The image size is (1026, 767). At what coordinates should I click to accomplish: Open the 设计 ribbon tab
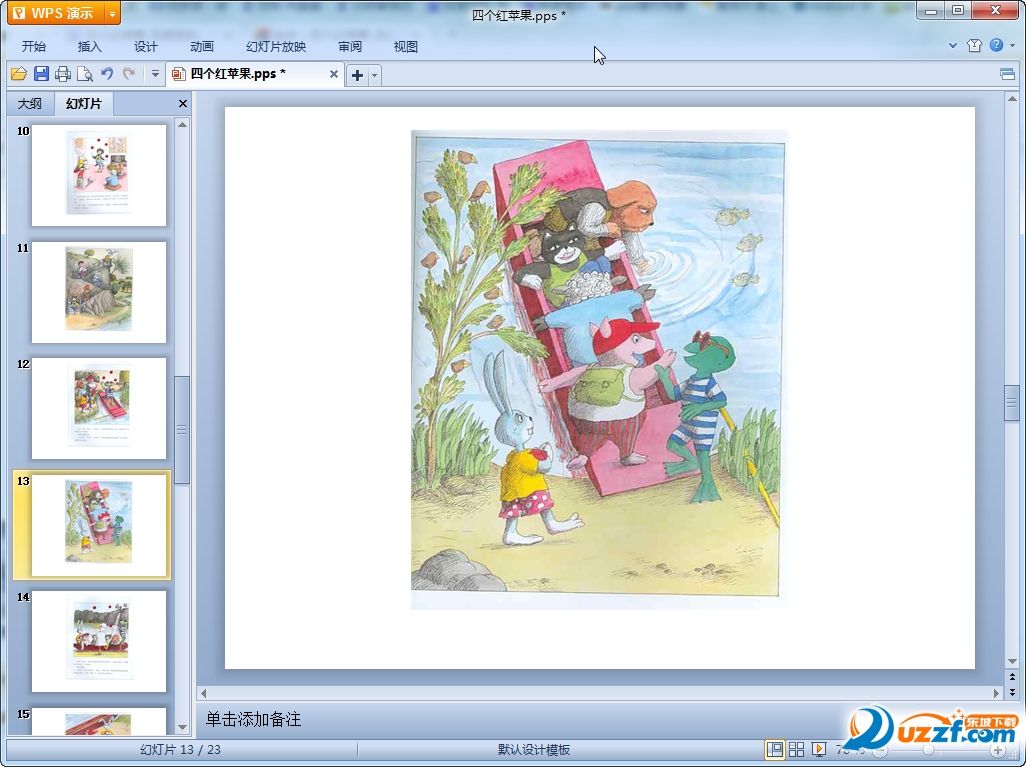pos(145,46)
